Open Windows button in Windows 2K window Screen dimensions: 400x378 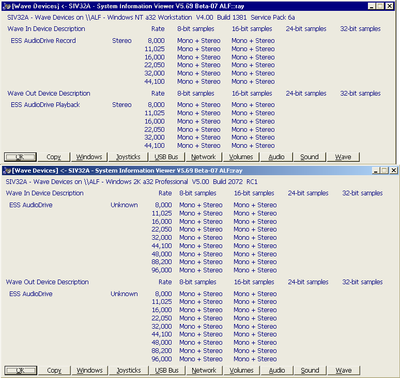point(89,370)
